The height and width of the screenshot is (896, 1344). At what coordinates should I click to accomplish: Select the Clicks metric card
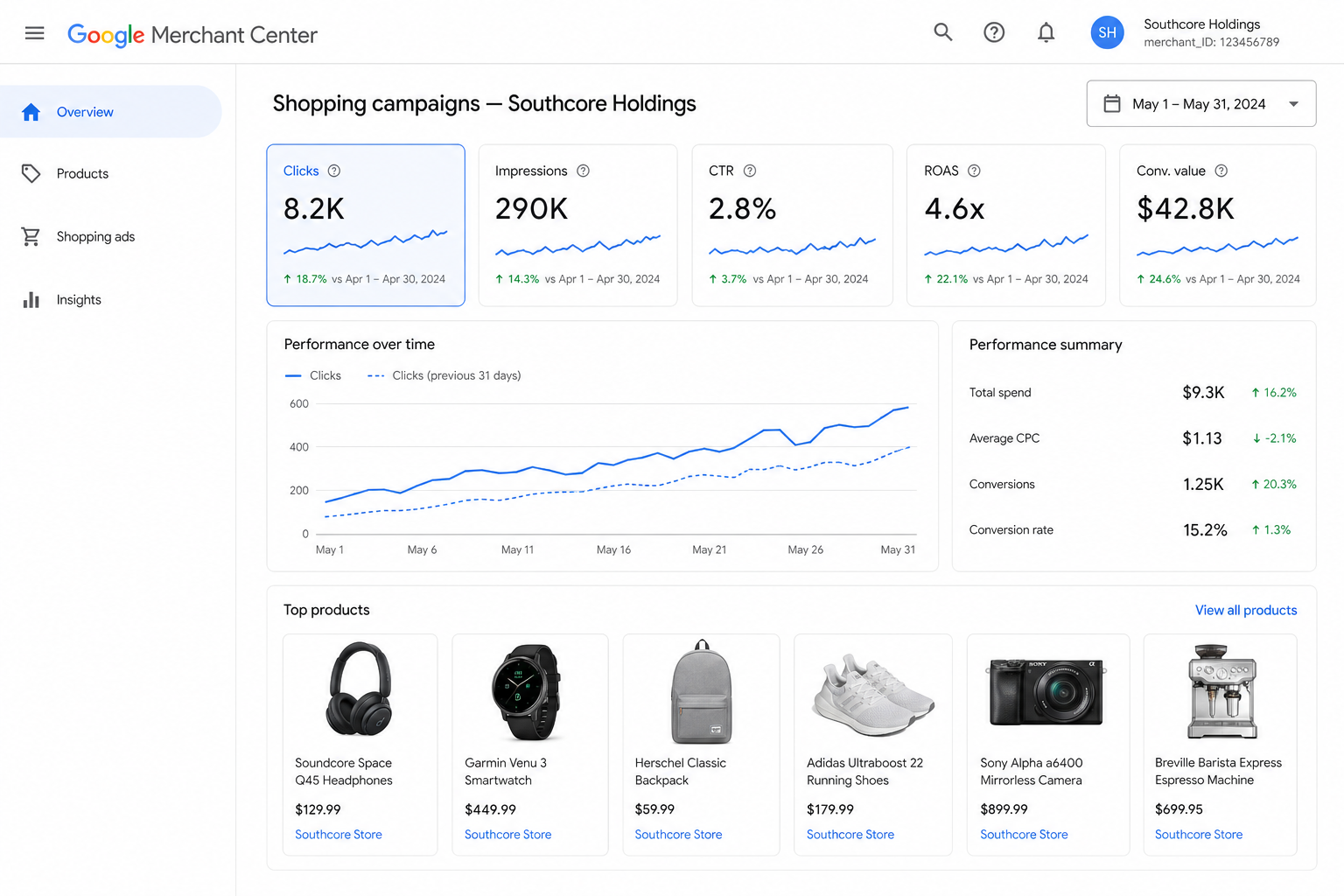pos(366,225)
